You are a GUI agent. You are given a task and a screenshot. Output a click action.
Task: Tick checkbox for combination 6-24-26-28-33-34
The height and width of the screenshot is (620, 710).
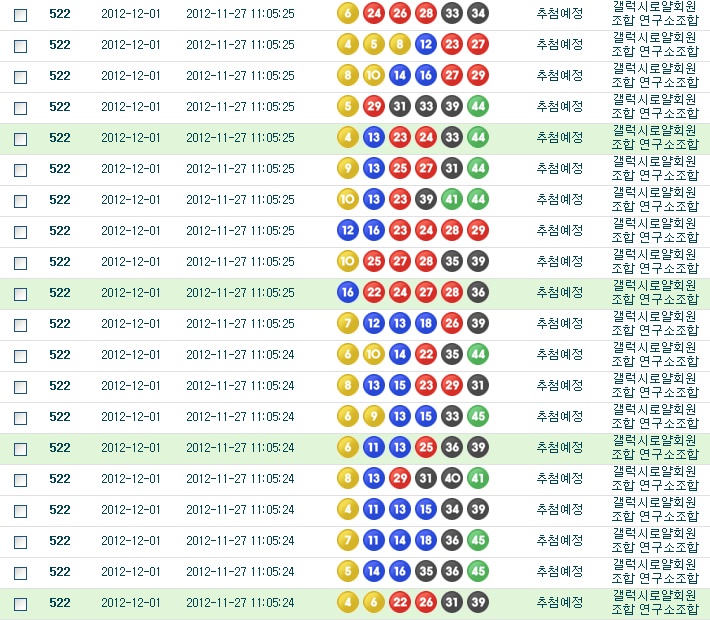click(20, 15)
